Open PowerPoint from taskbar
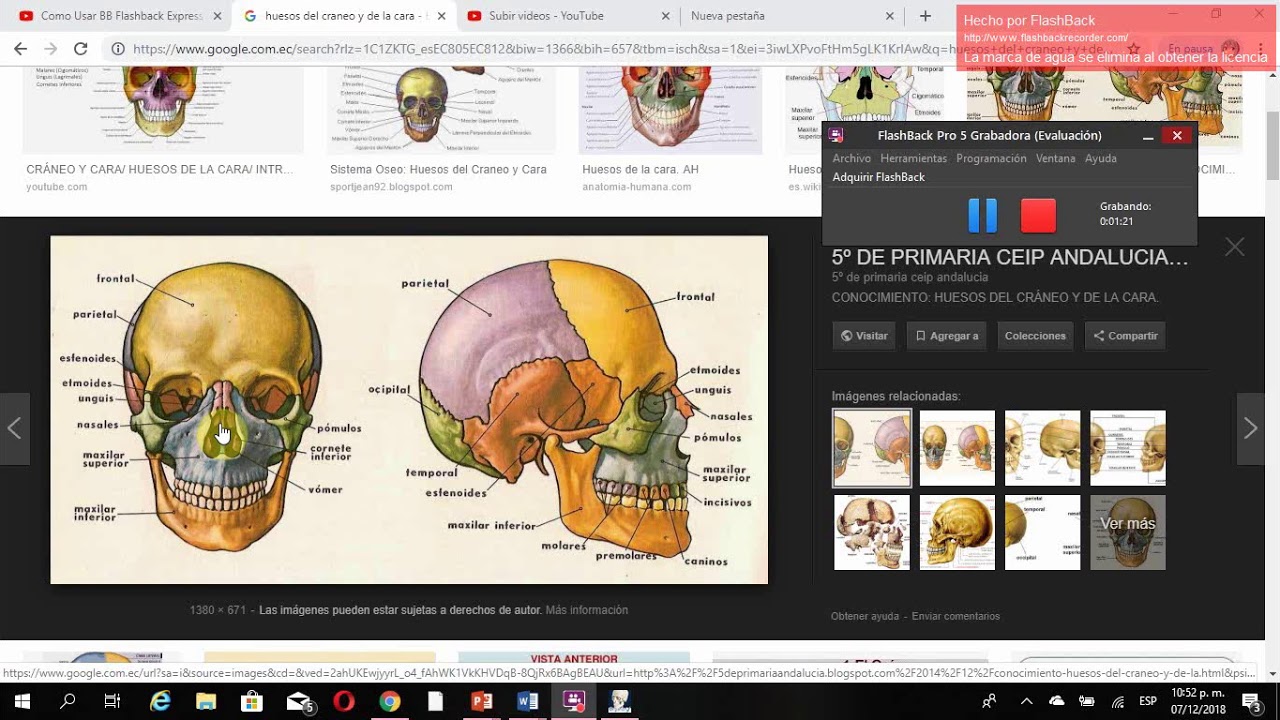 coord(482,701)
